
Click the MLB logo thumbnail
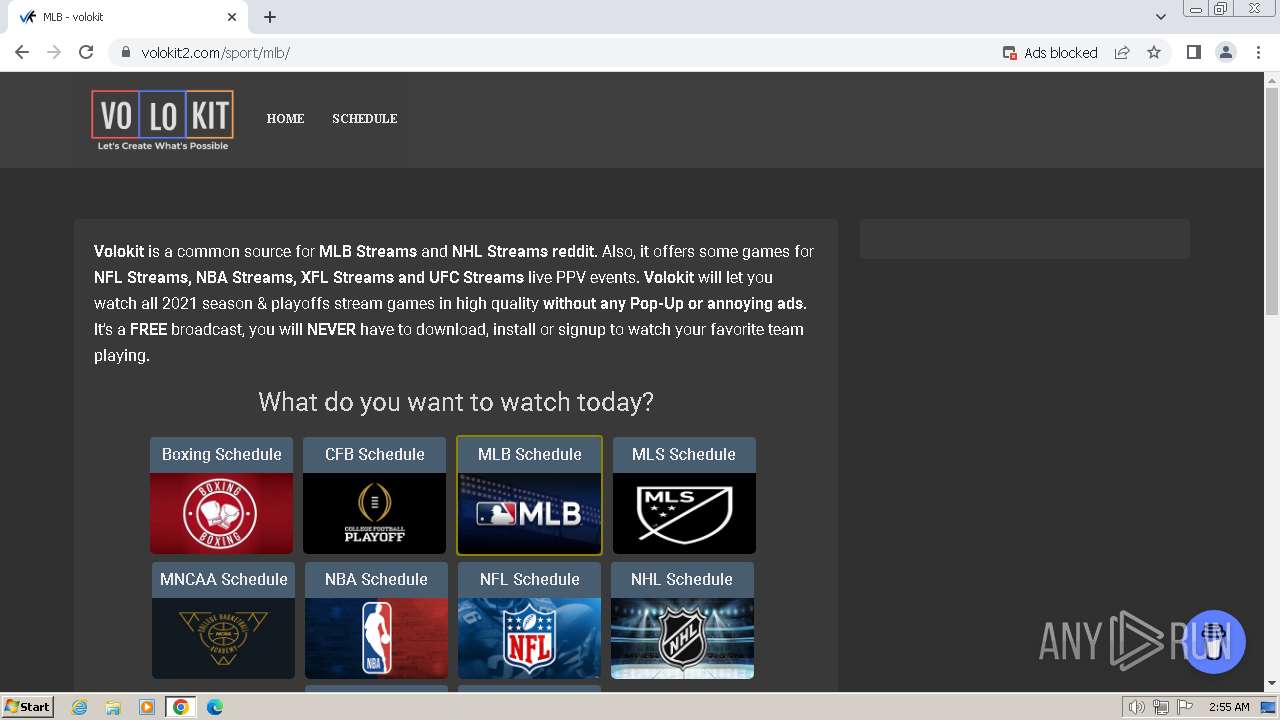pyautogui.click(x=530, y=514)
